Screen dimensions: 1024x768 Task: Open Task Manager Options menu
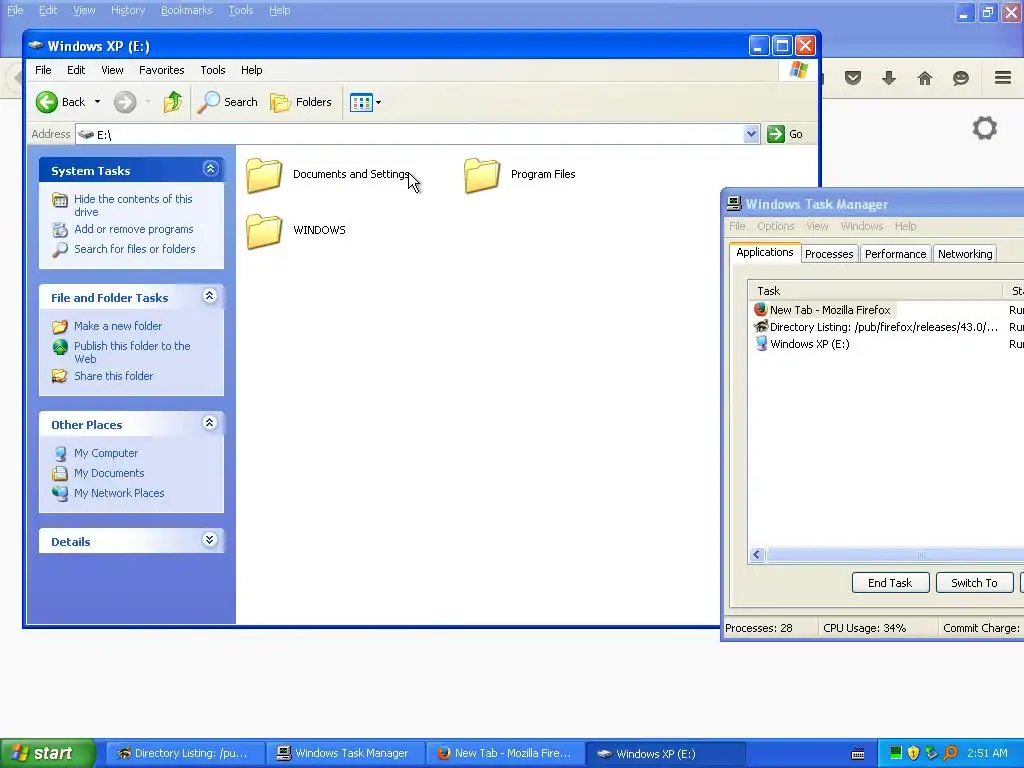click(x=776, y=226)
